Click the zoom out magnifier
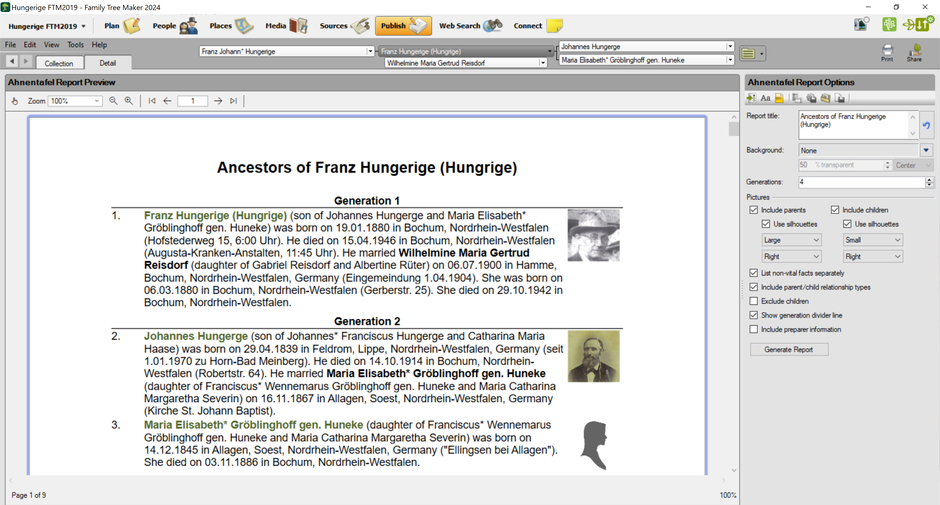This screenshot has height=505, width=940. tap(113, 101)
